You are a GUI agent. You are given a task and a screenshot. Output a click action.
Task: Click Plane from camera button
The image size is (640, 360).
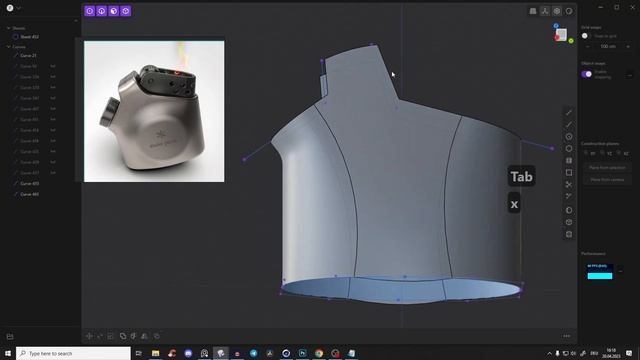[607, 180]
